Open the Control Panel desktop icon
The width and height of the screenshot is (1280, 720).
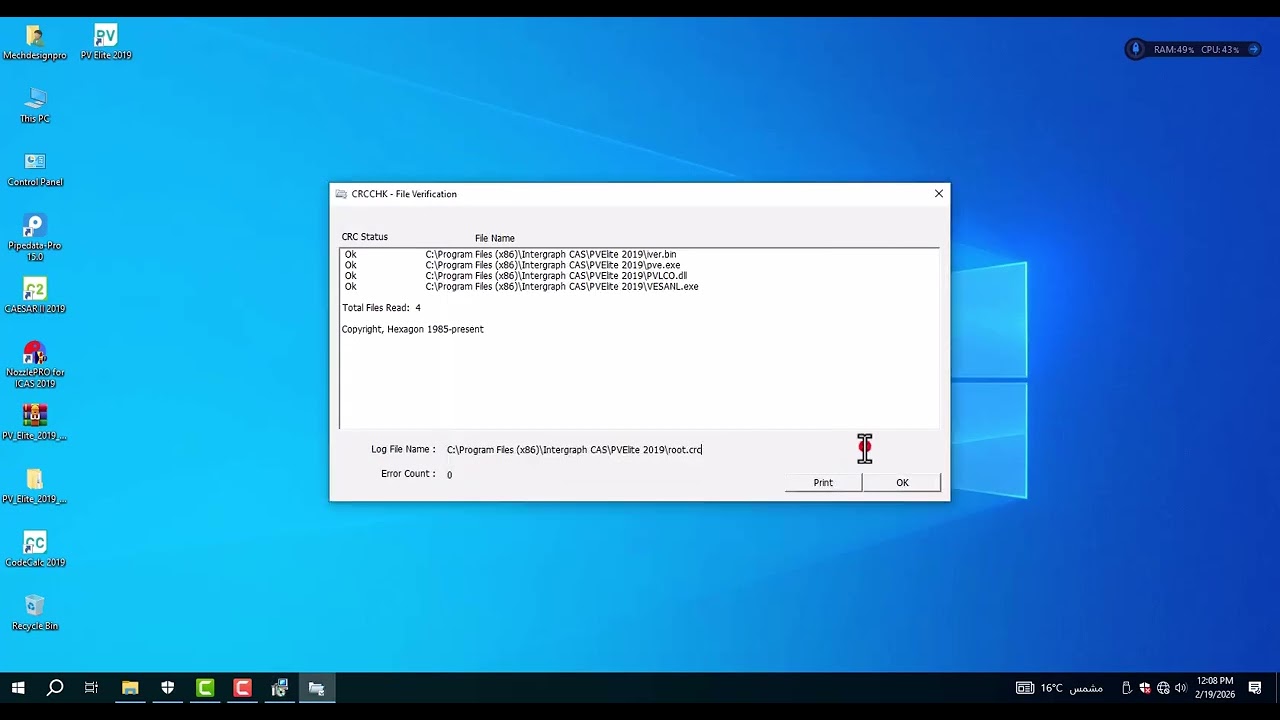[35, 169]
